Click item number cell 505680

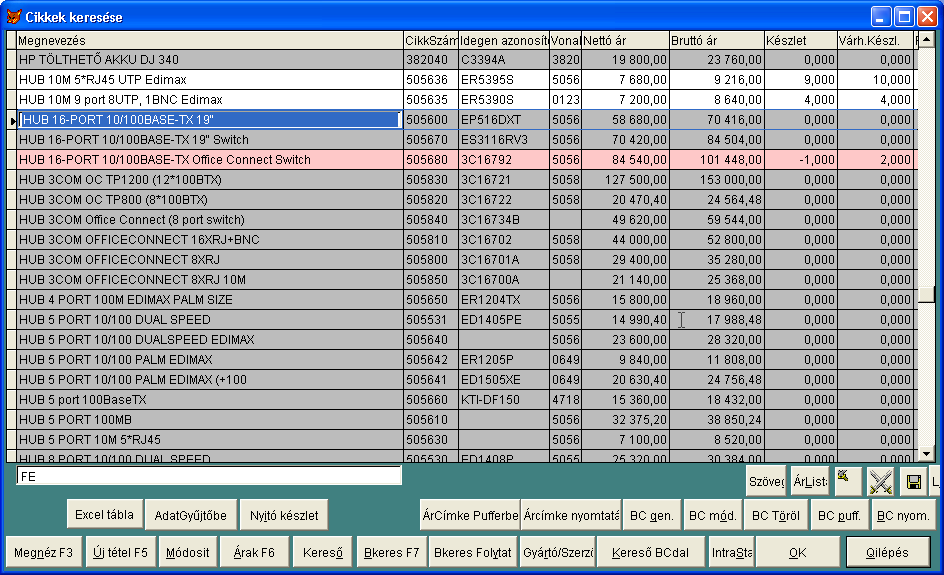click(x=431, y=160)
